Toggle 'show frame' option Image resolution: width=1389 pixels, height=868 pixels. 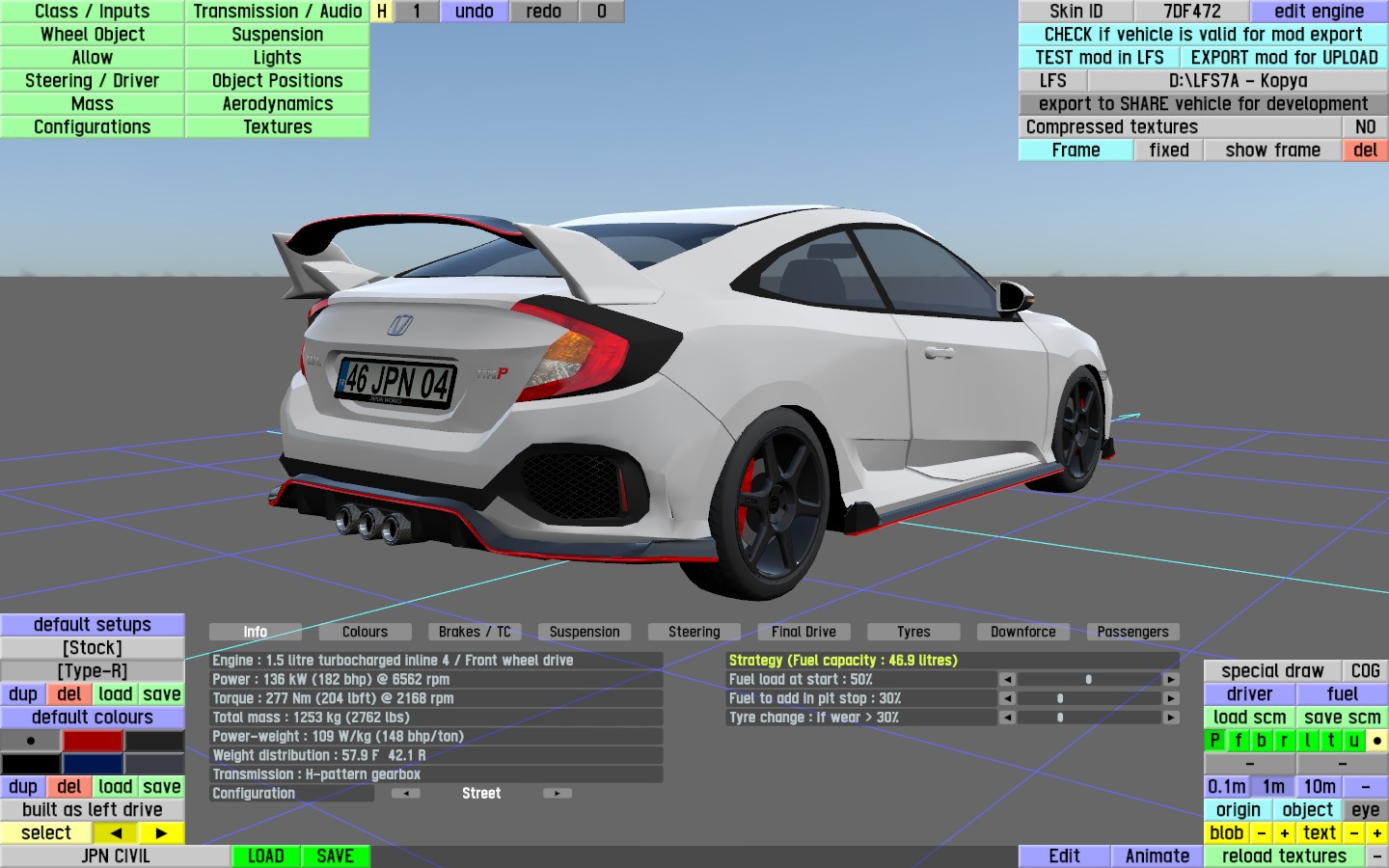[1273, 150]
